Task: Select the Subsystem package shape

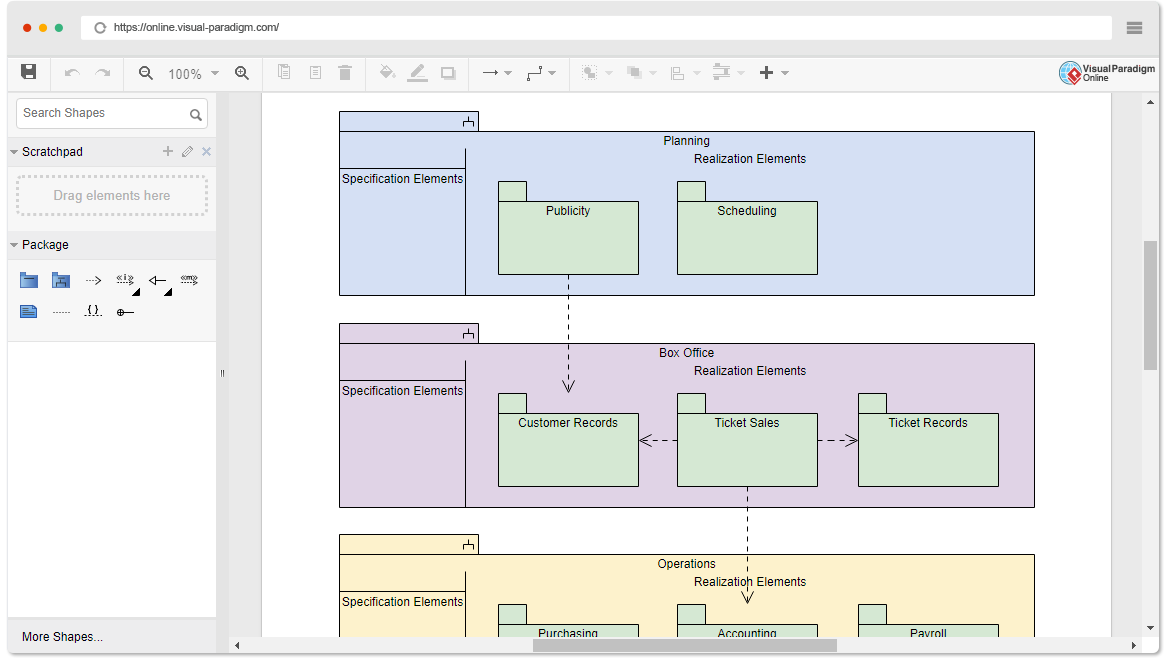Action: (x=61, y=280)
